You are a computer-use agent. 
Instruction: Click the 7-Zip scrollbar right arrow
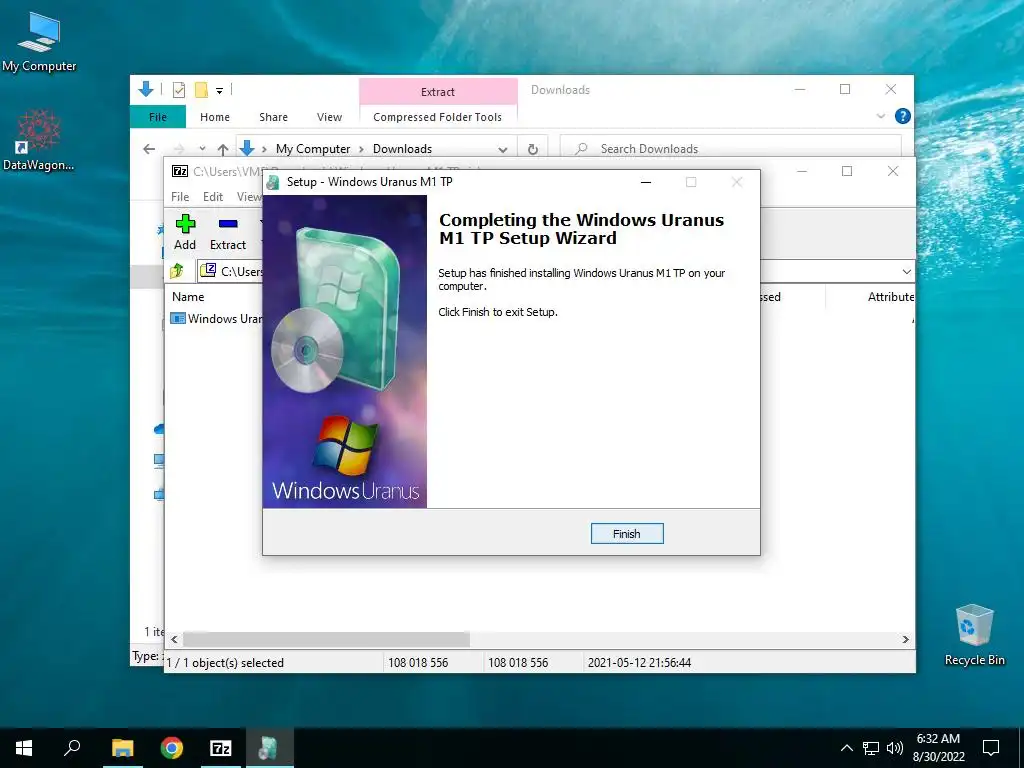pos(905,639)
